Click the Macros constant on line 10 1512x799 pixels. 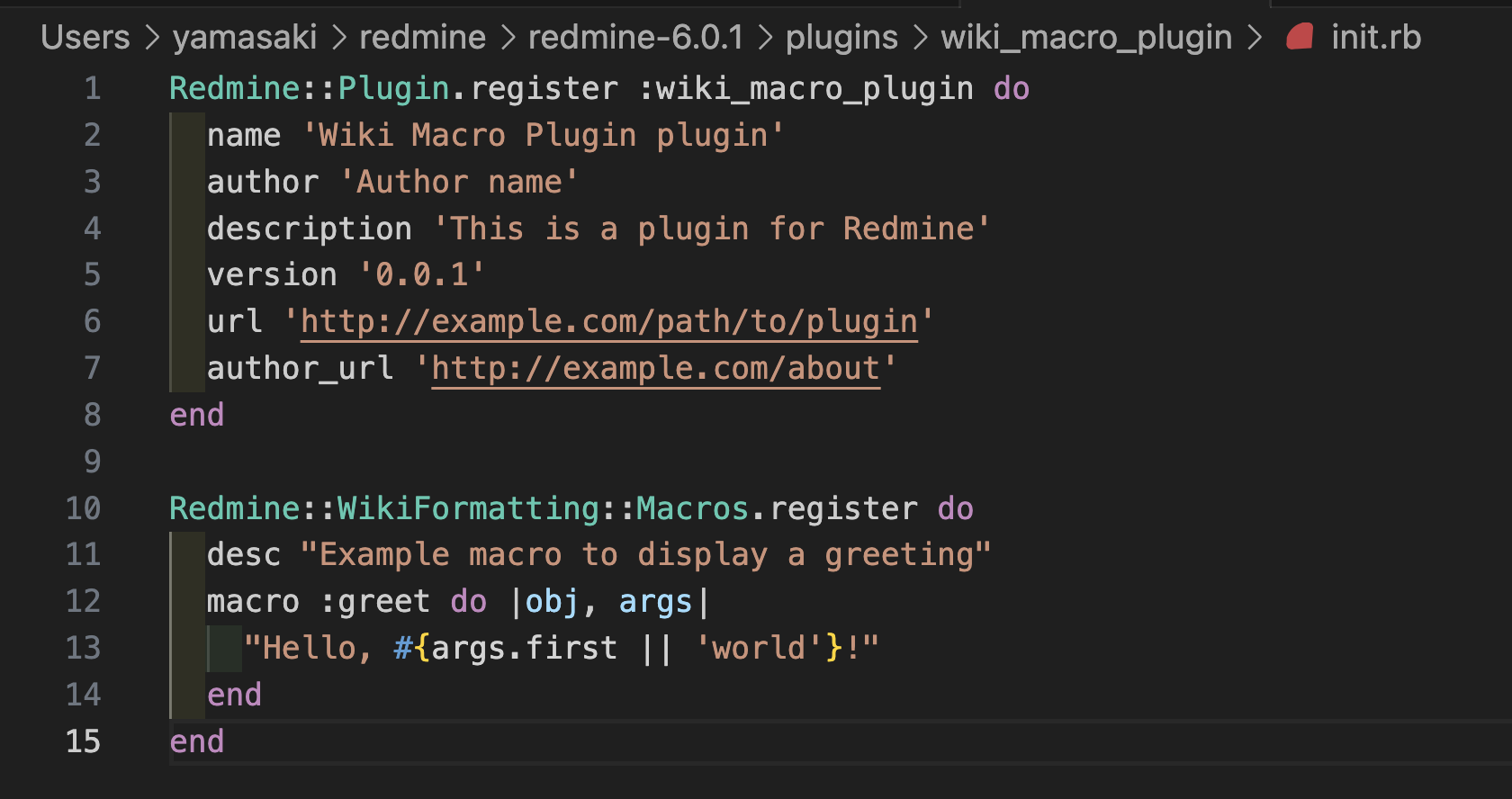(x=693, y=508)
